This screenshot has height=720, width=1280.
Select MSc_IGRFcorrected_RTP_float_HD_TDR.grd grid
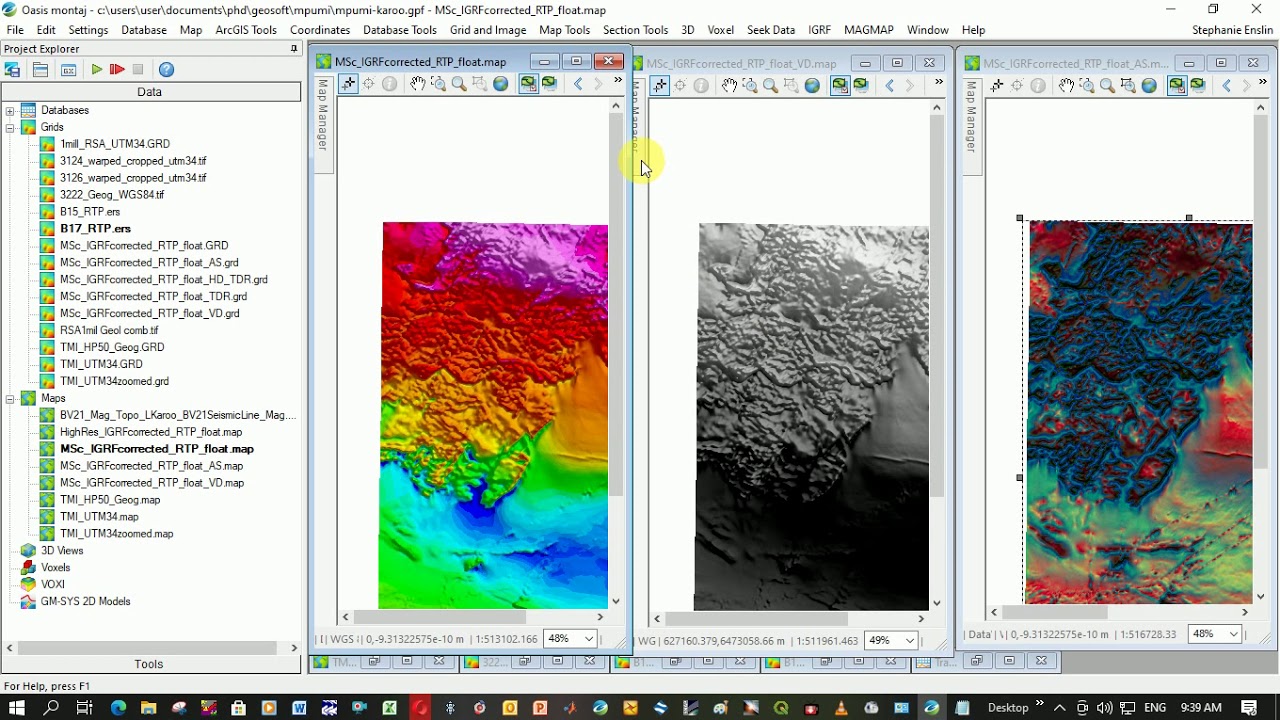point(163,280)
